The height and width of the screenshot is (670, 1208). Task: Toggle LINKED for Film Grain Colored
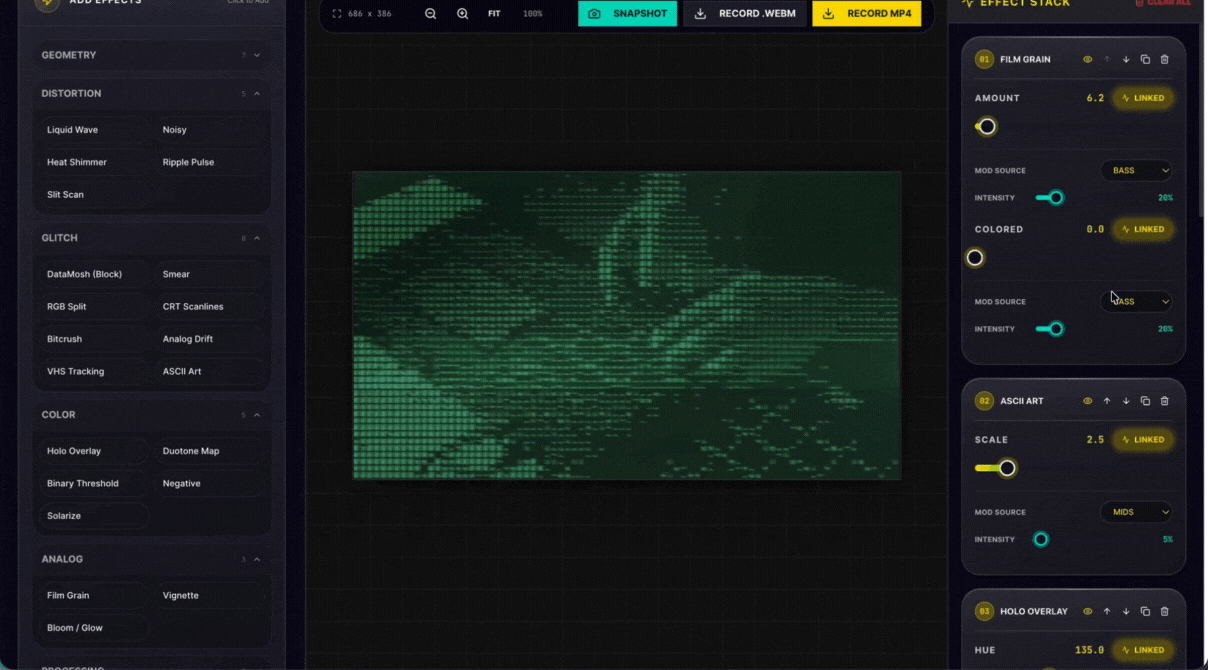pos(1143,229)
